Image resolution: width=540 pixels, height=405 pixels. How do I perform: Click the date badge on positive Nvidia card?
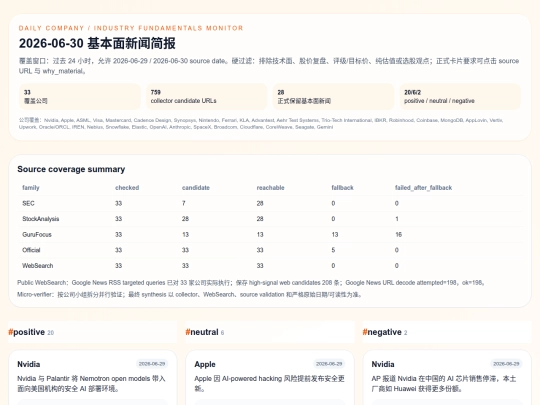click(x=152, y=364)
